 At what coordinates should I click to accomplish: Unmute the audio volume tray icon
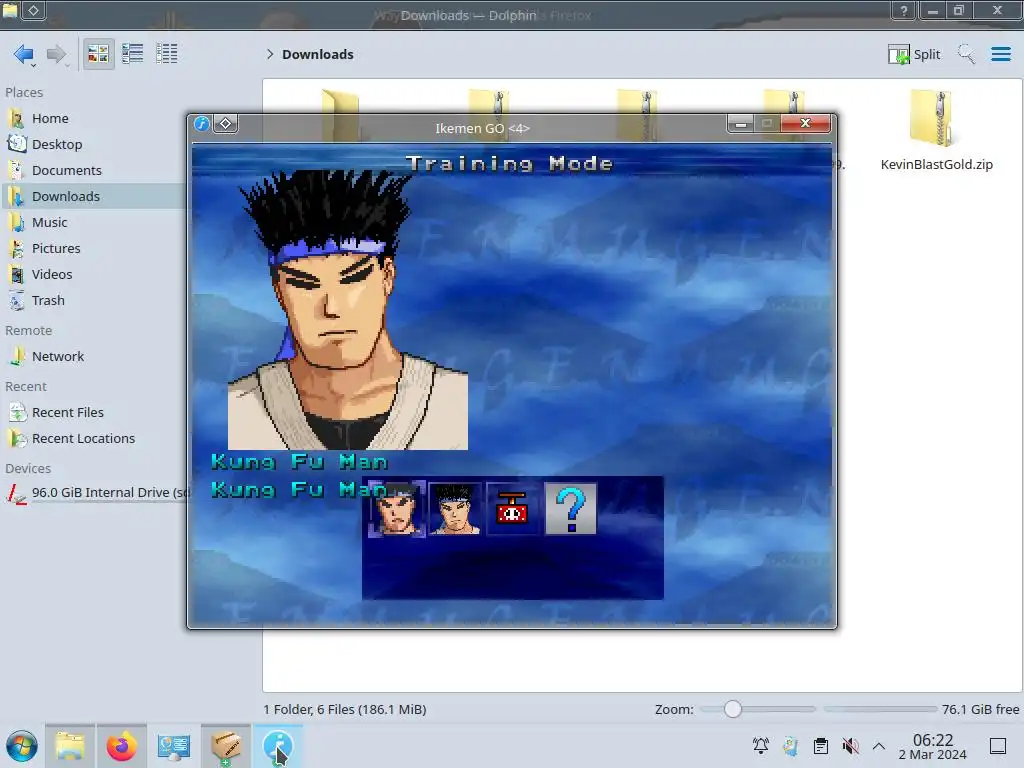(850, 746)
